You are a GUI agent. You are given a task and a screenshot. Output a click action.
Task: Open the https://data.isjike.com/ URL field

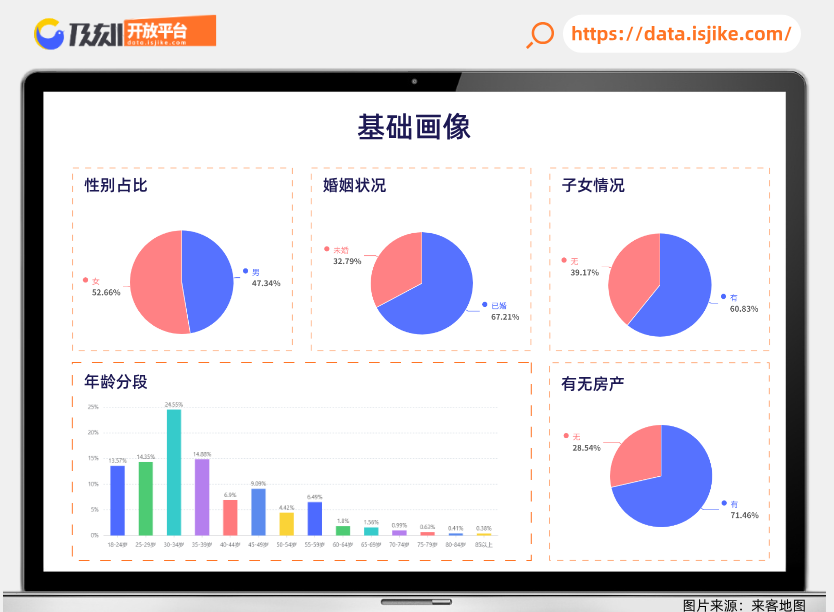681,34
